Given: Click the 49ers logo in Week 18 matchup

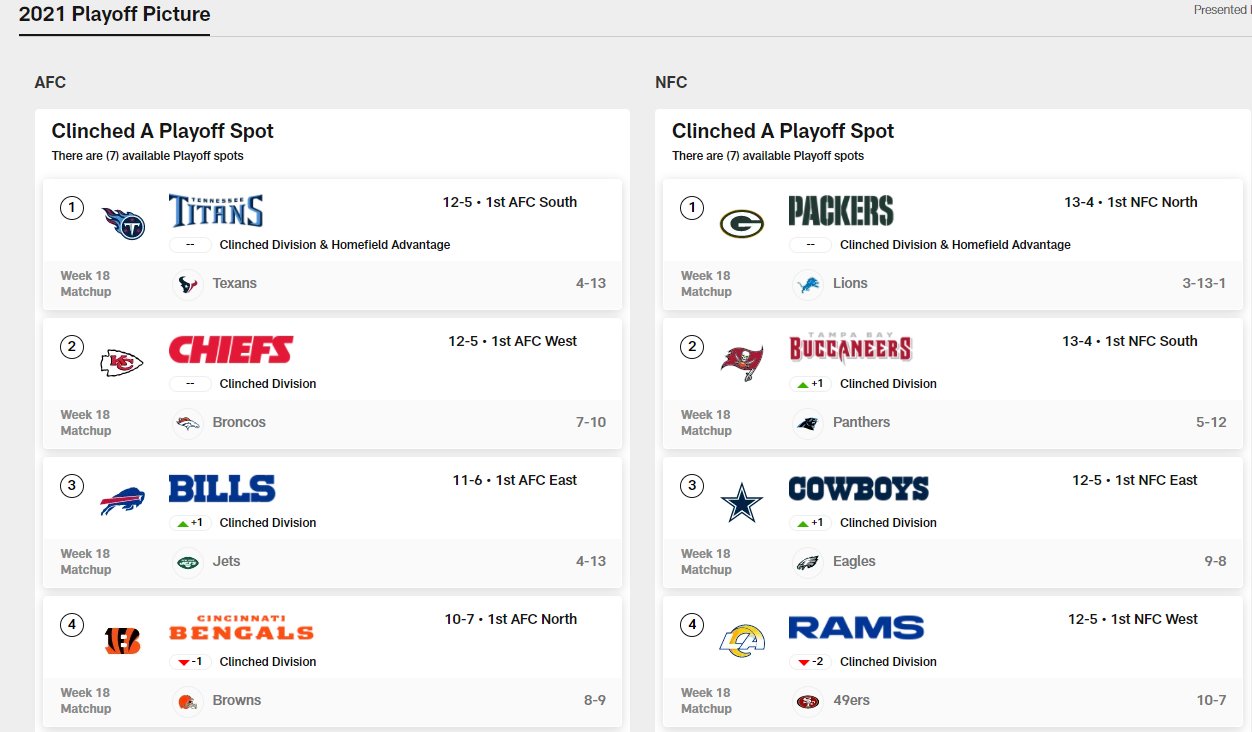Looking at the screenshot, I should click(x=807, y=701).
